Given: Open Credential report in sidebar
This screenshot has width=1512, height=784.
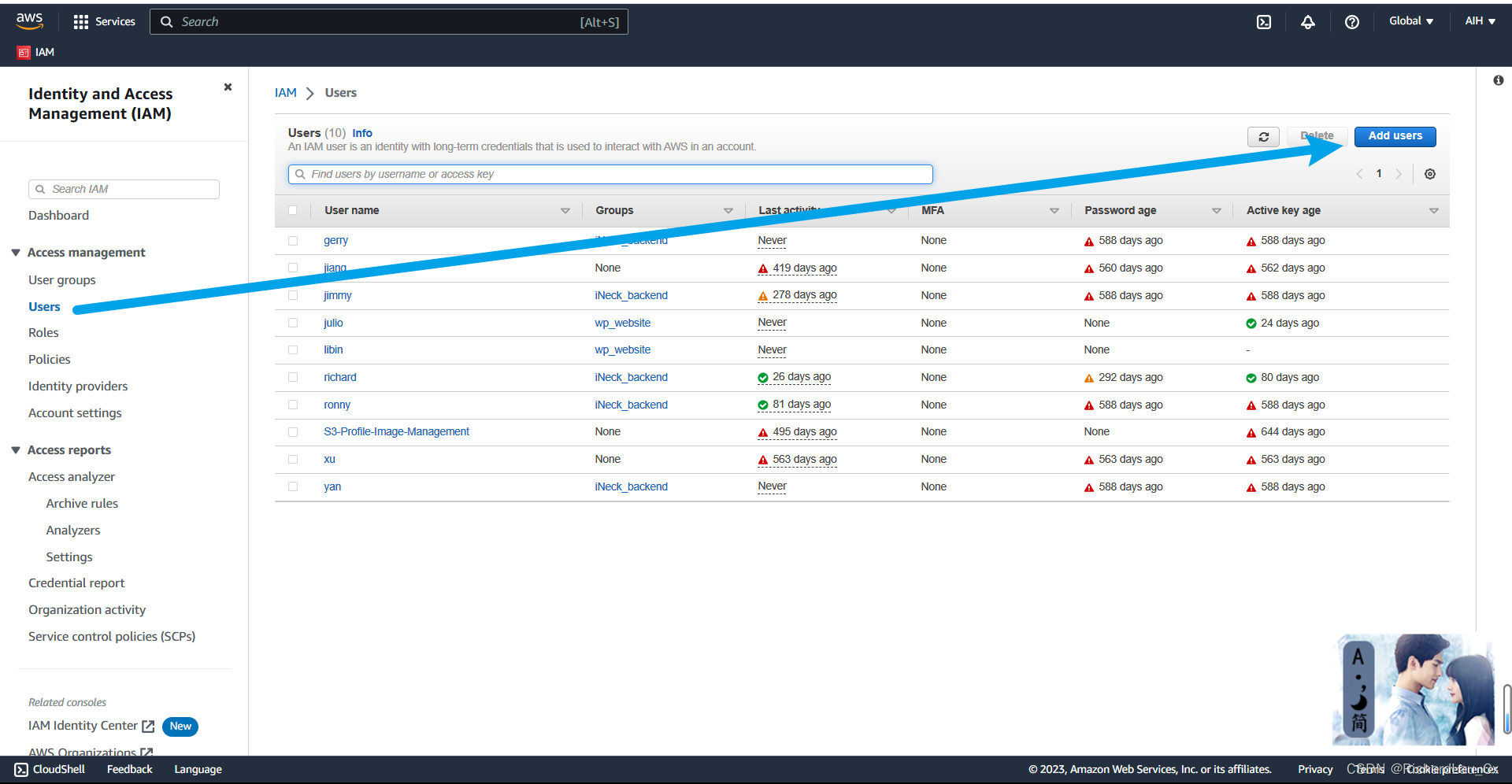Looking at the screenshot, I should (76, 583).
